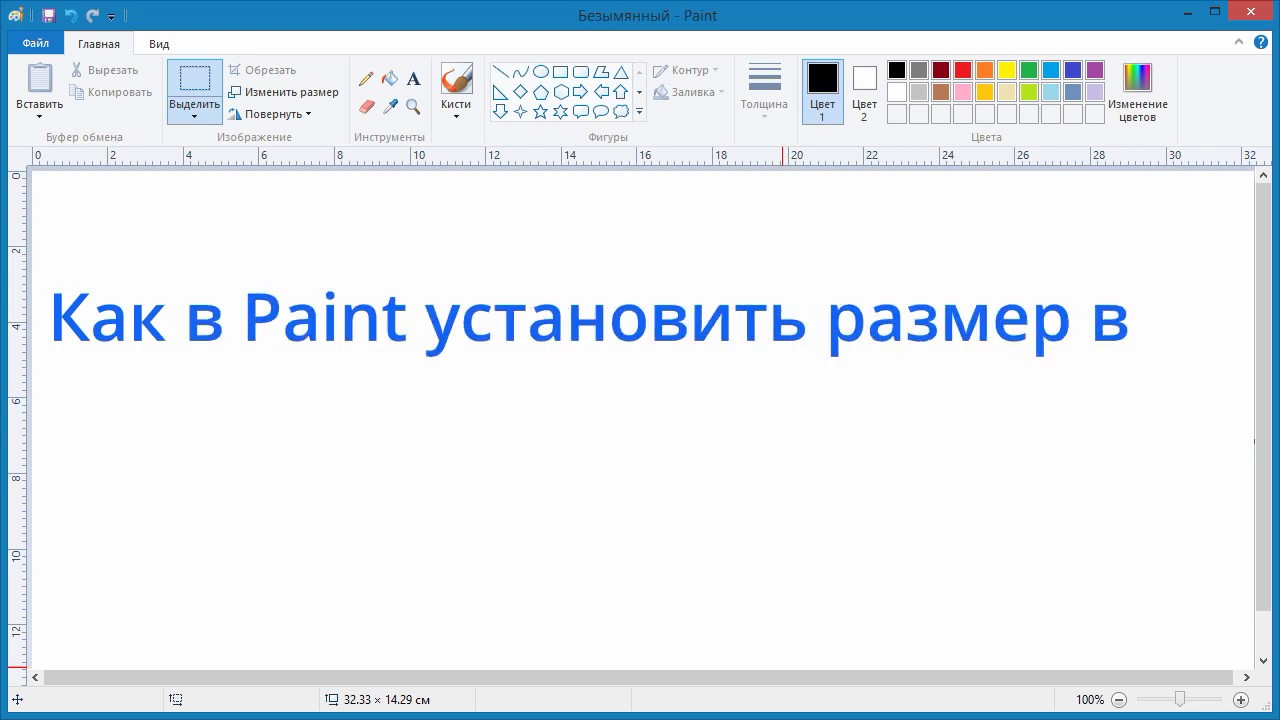Open Customize Quick Access Toolbar dropdown
Screen dimensions: 1280x720
(111, 17)
